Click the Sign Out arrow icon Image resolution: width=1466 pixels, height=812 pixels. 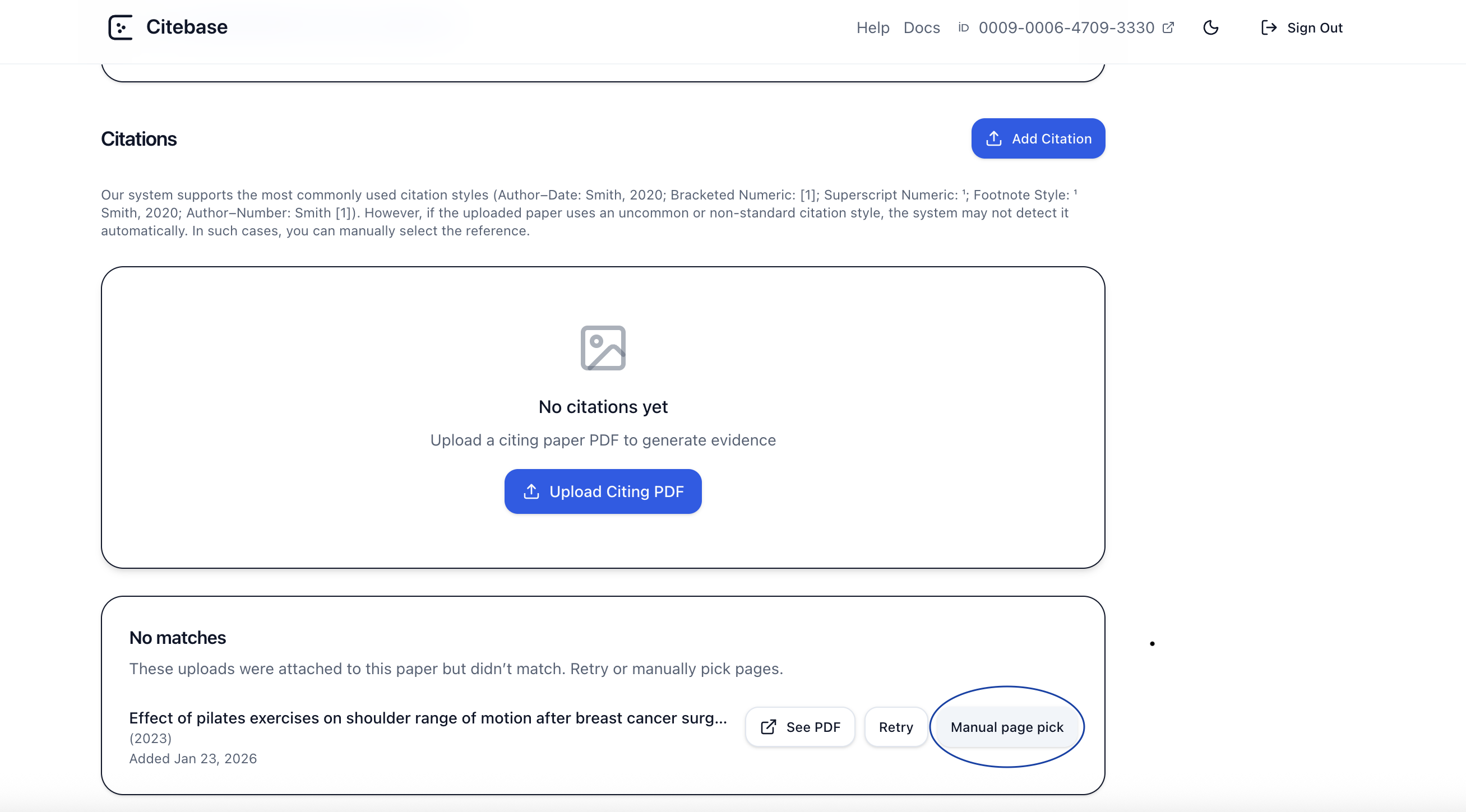1269,27
